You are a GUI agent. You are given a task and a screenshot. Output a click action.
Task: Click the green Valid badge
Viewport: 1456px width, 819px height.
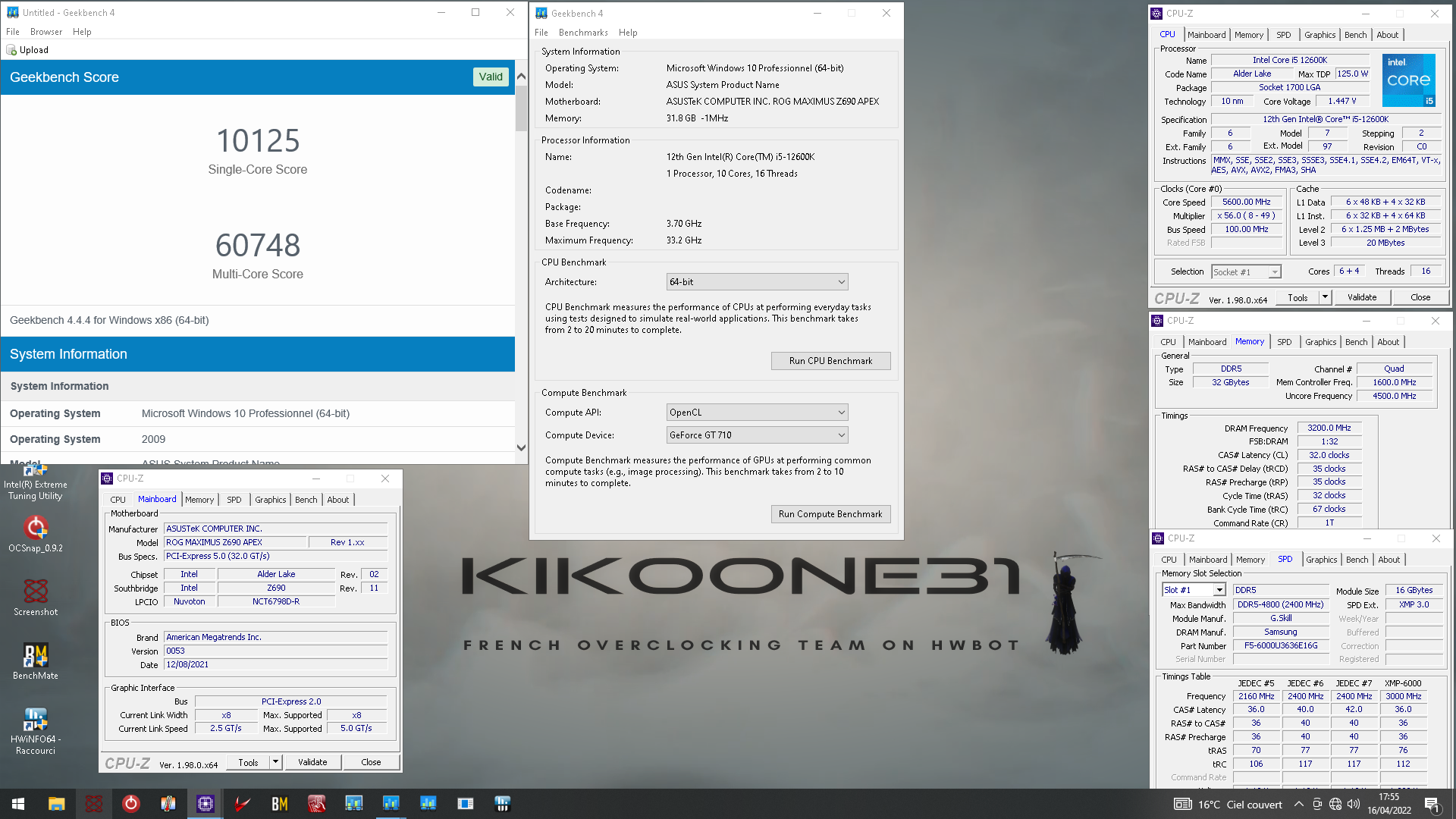click(491, 77)
